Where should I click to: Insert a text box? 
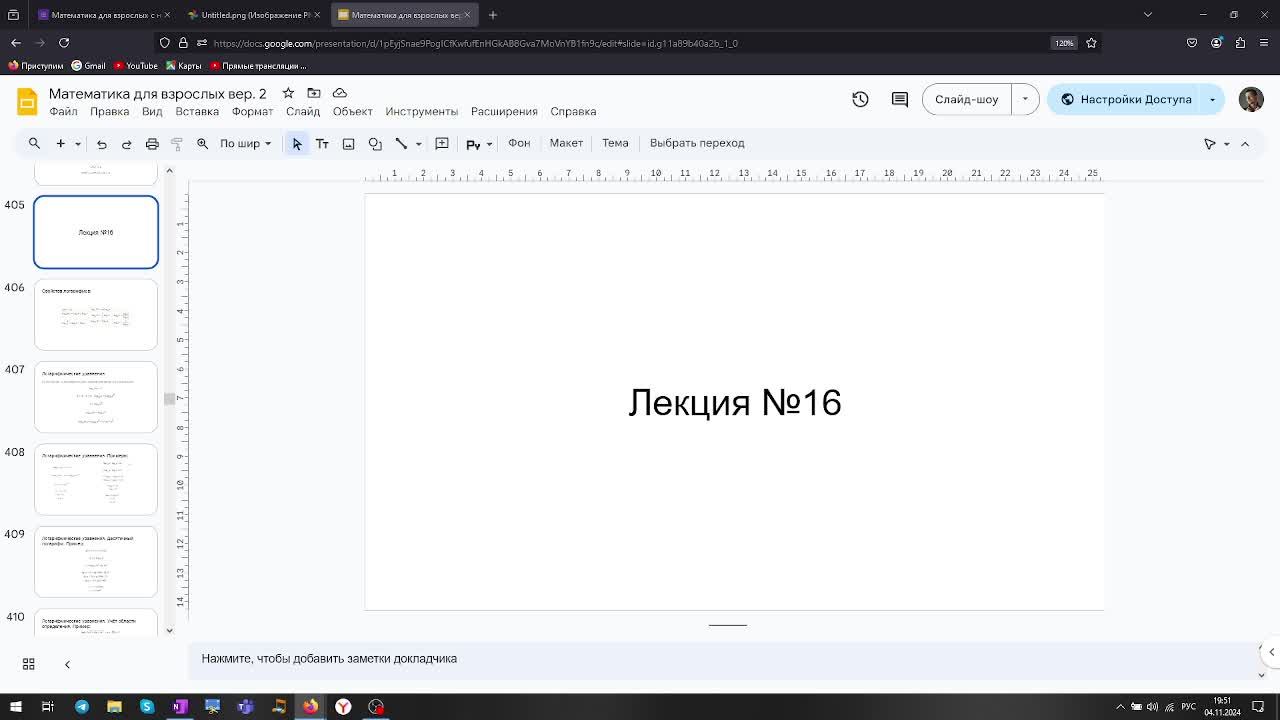click(x=322, y=143)
